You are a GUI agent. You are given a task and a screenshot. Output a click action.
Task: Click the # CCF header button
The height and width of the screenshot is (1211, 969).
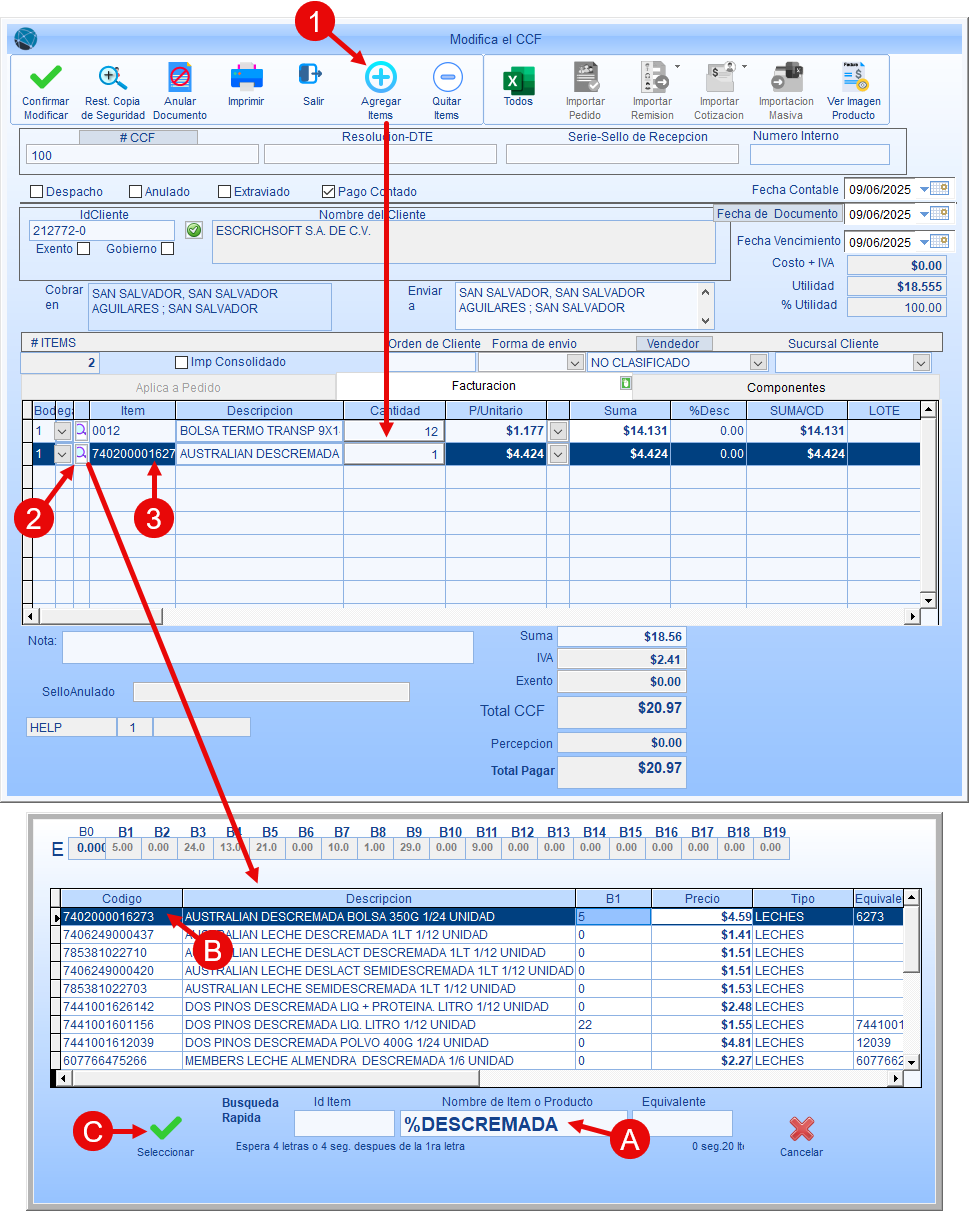point(138,137)
